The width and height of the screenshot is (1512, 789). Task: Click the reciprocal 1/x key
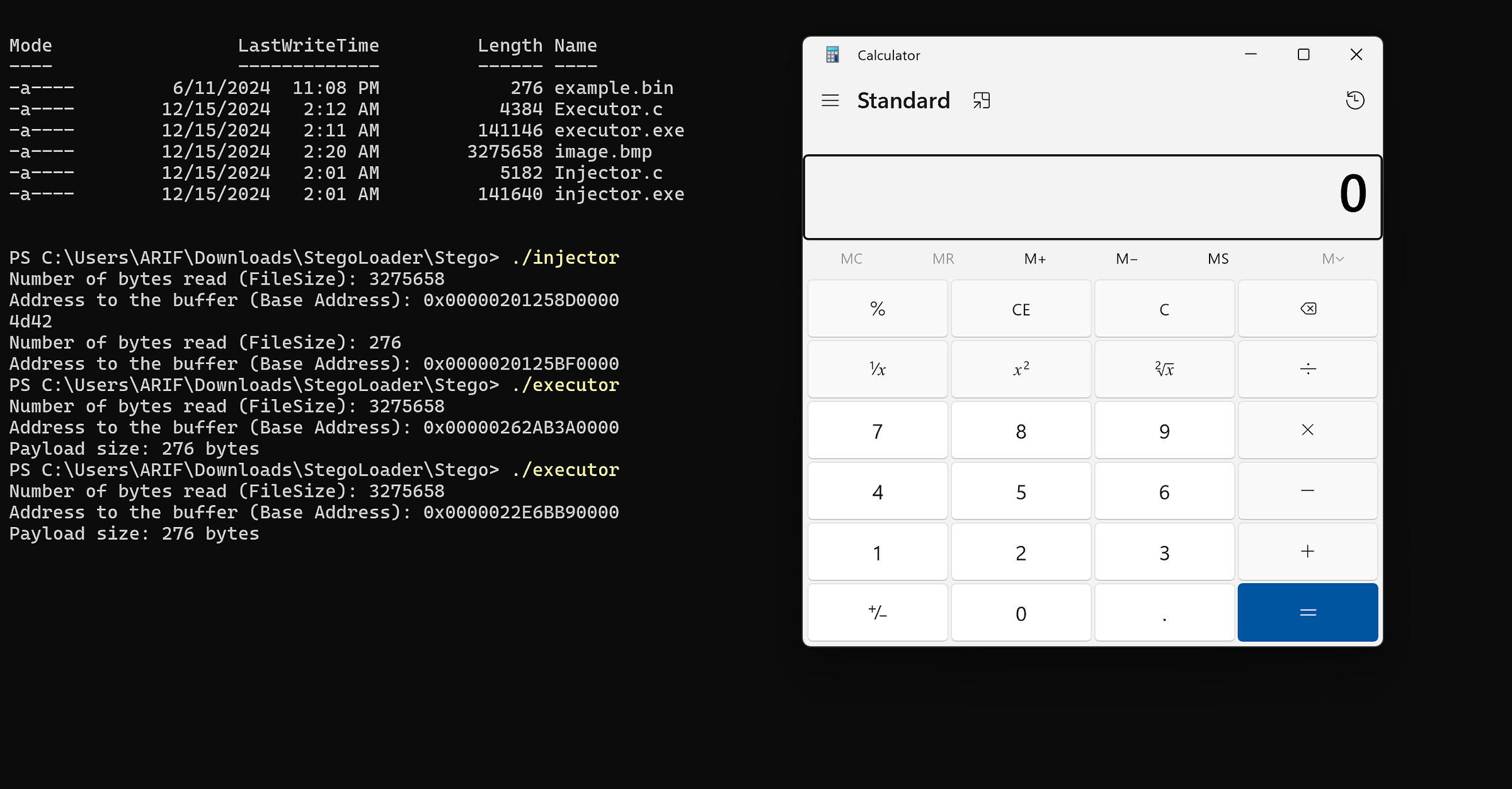point(878,369)
